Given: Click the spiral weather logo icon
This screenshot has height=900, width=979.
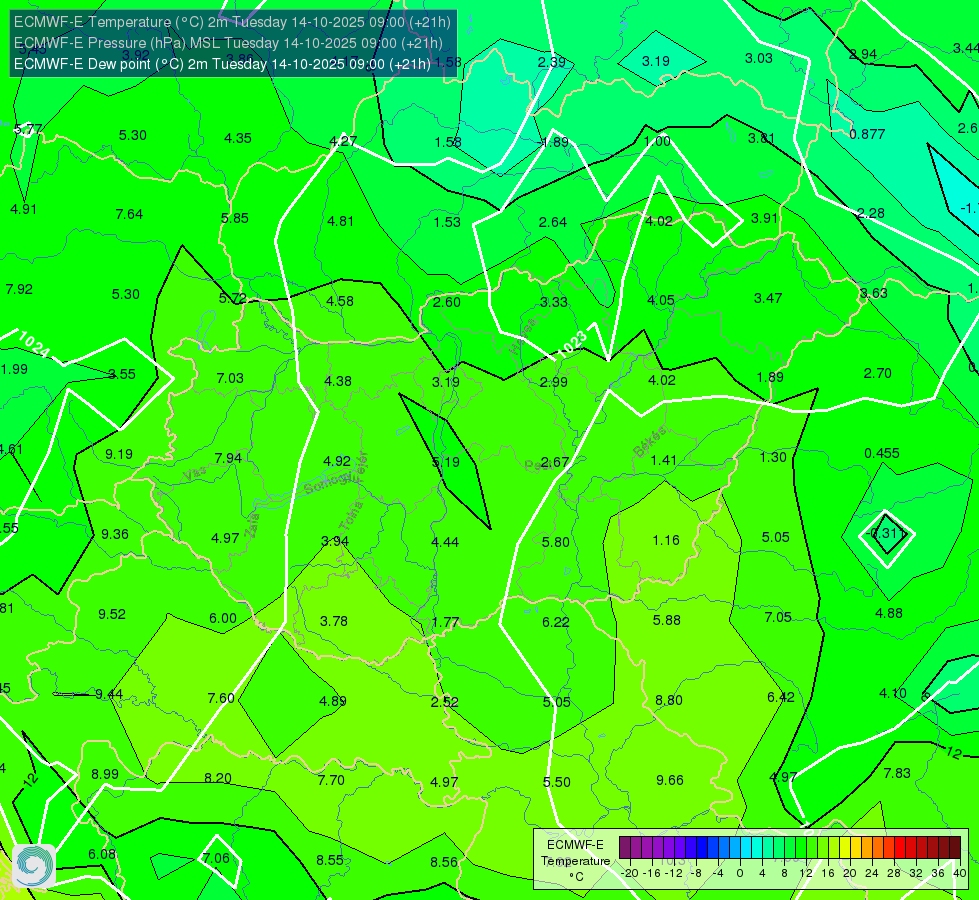Looking at the screenshot, I should (x=34, y=865).
